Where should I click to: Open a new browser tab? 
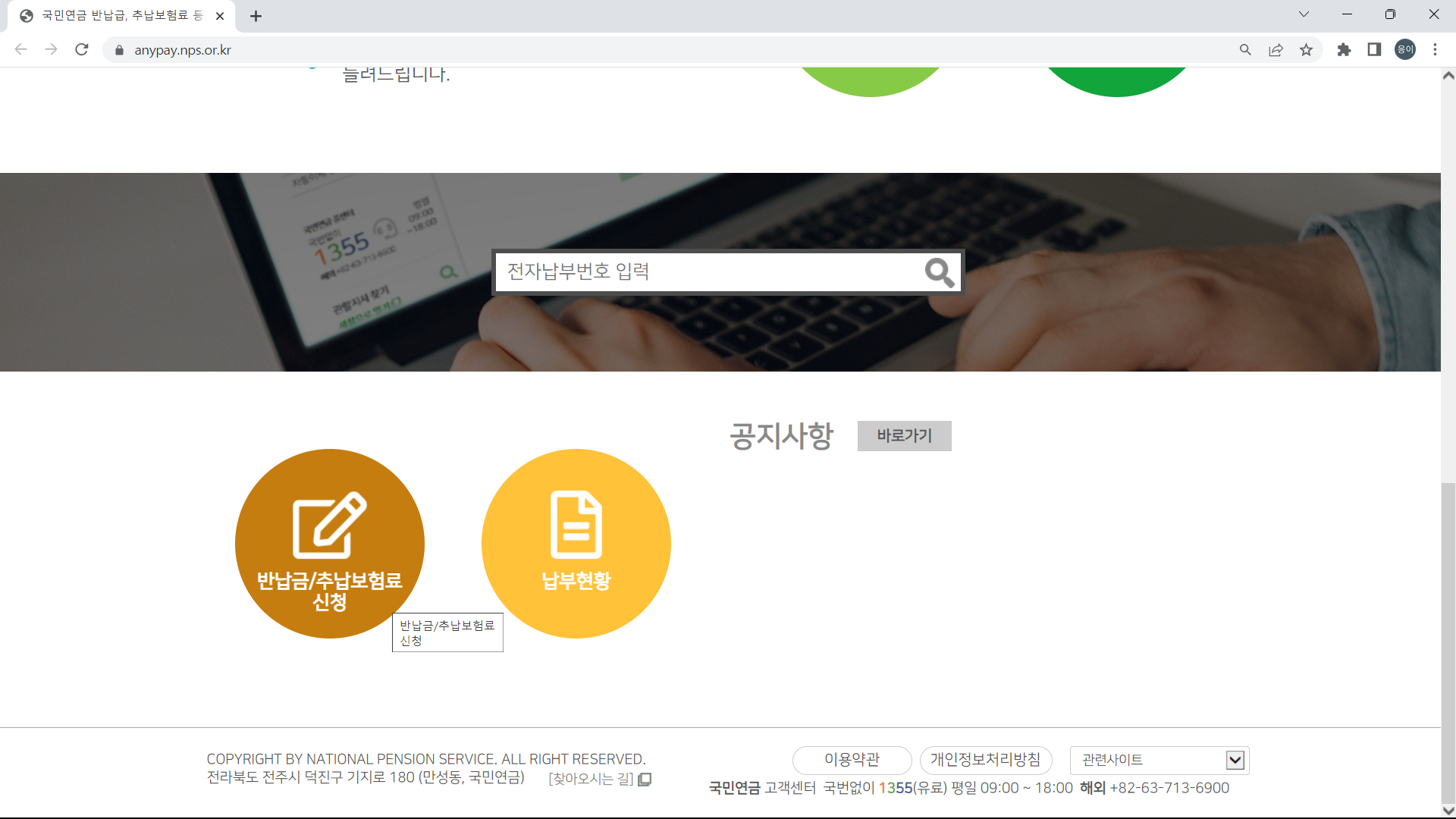coord(256,15)
